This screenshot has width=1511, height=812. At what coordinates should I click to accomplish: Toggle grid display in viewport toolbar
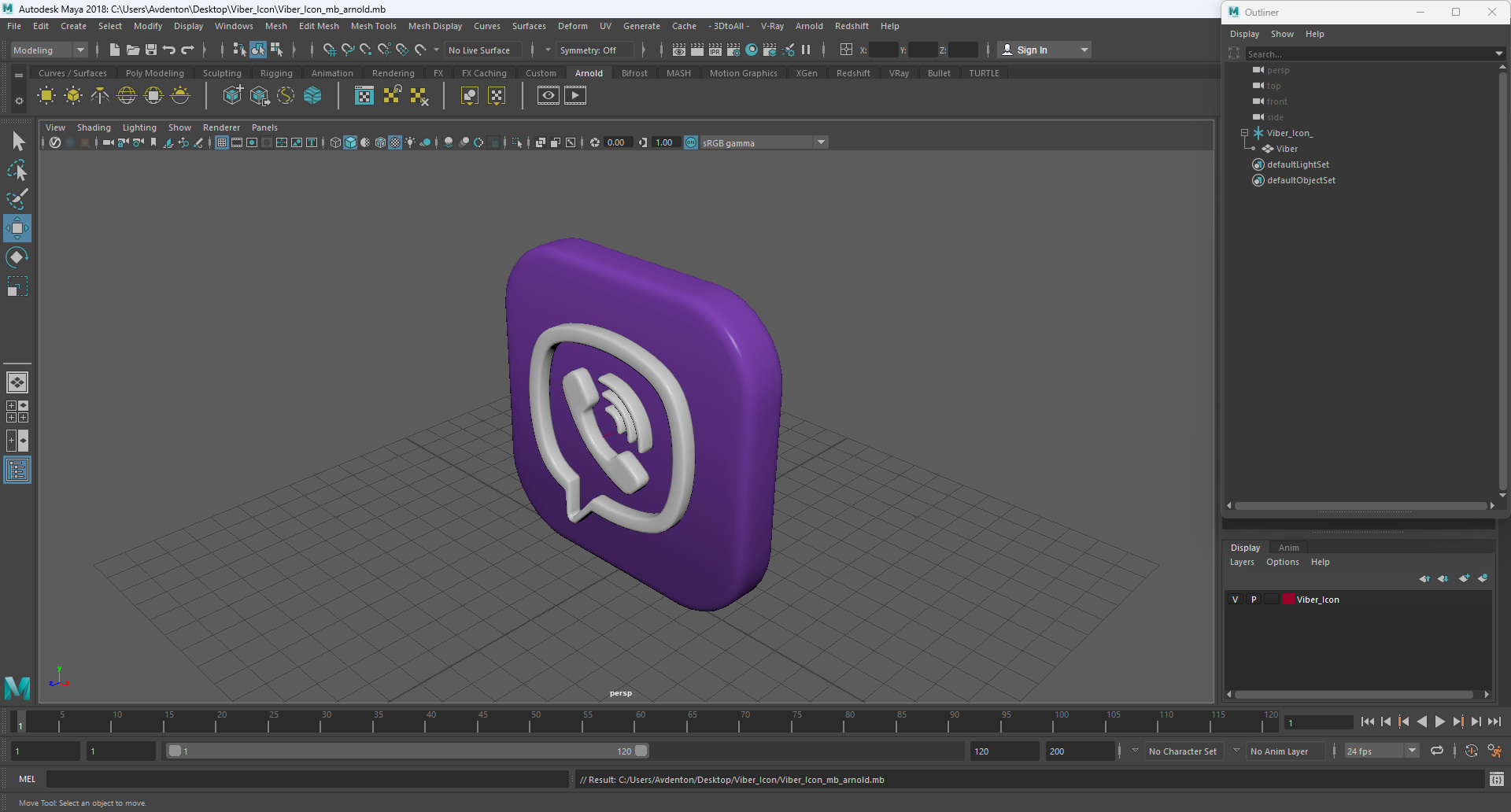(222, 142)
